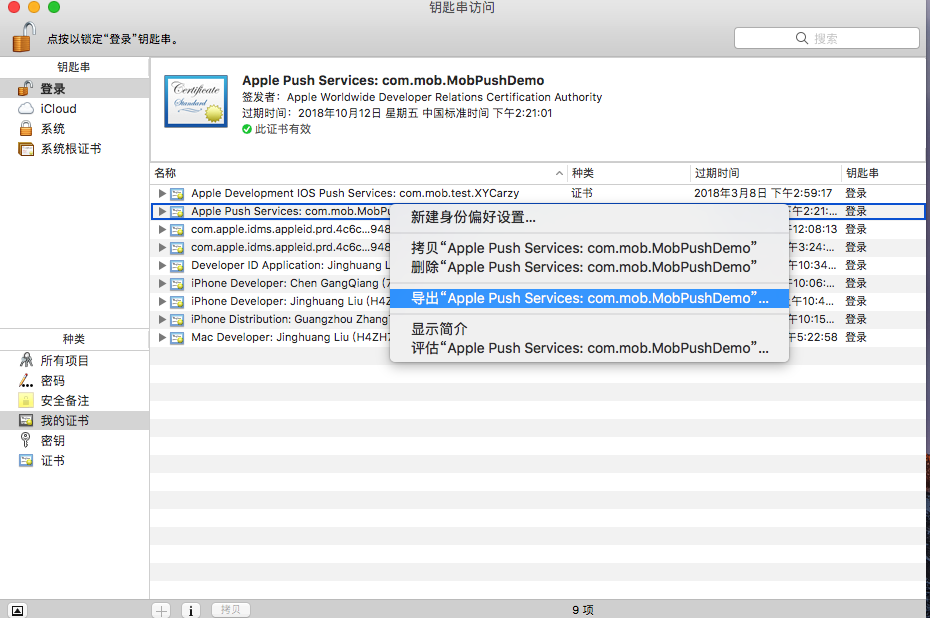Viewport: 930px width, 618px height.
Task: Sort by 名称 column header
Action: [x=359, y=173]
